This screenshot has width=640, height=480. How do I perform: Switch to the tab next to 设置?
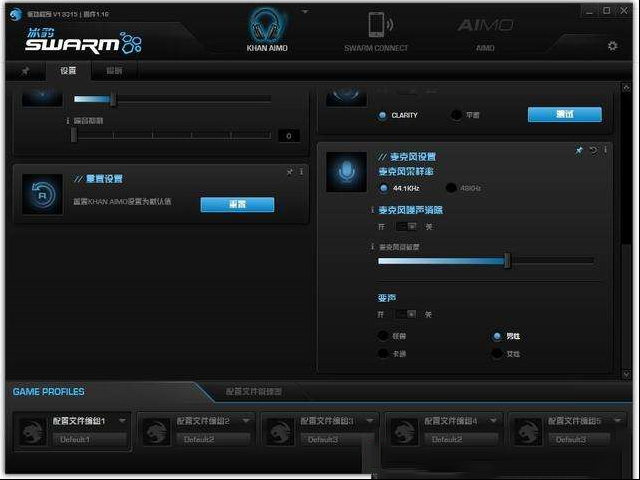(x=114, y=71)
